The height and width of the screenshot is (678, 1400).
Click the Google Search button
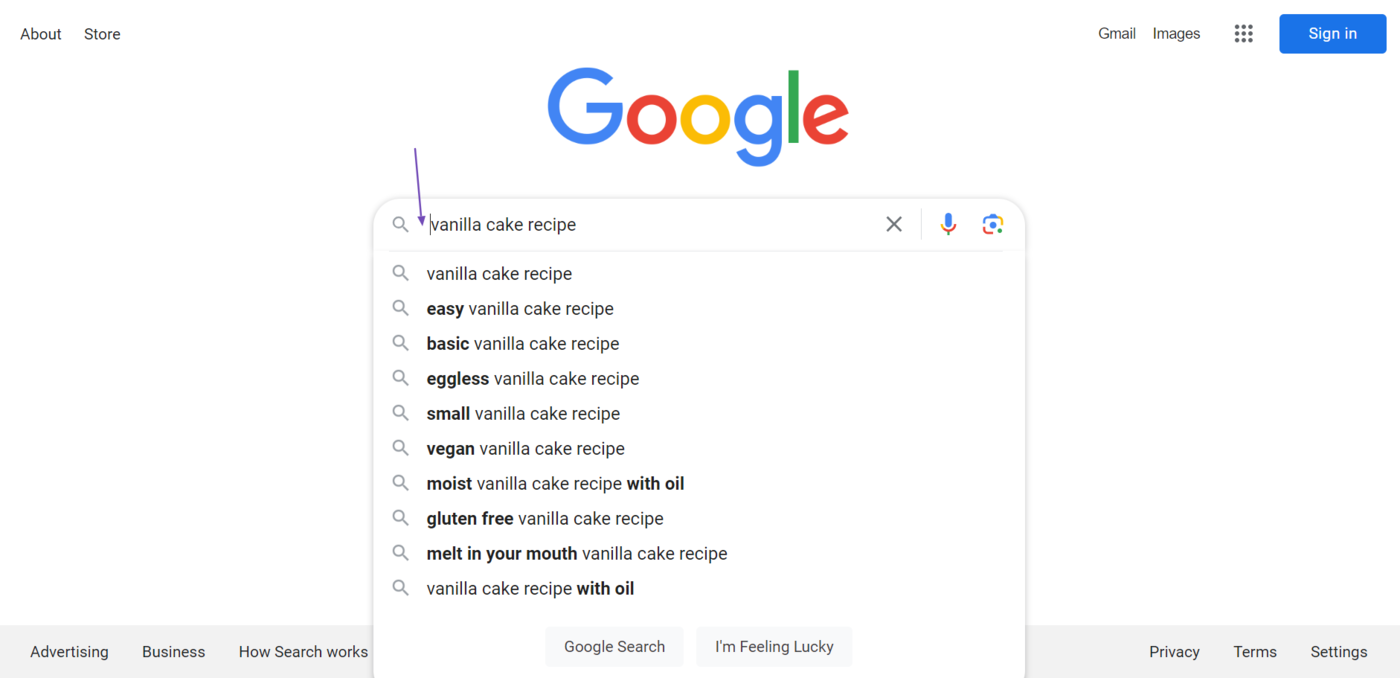[614, 646]
